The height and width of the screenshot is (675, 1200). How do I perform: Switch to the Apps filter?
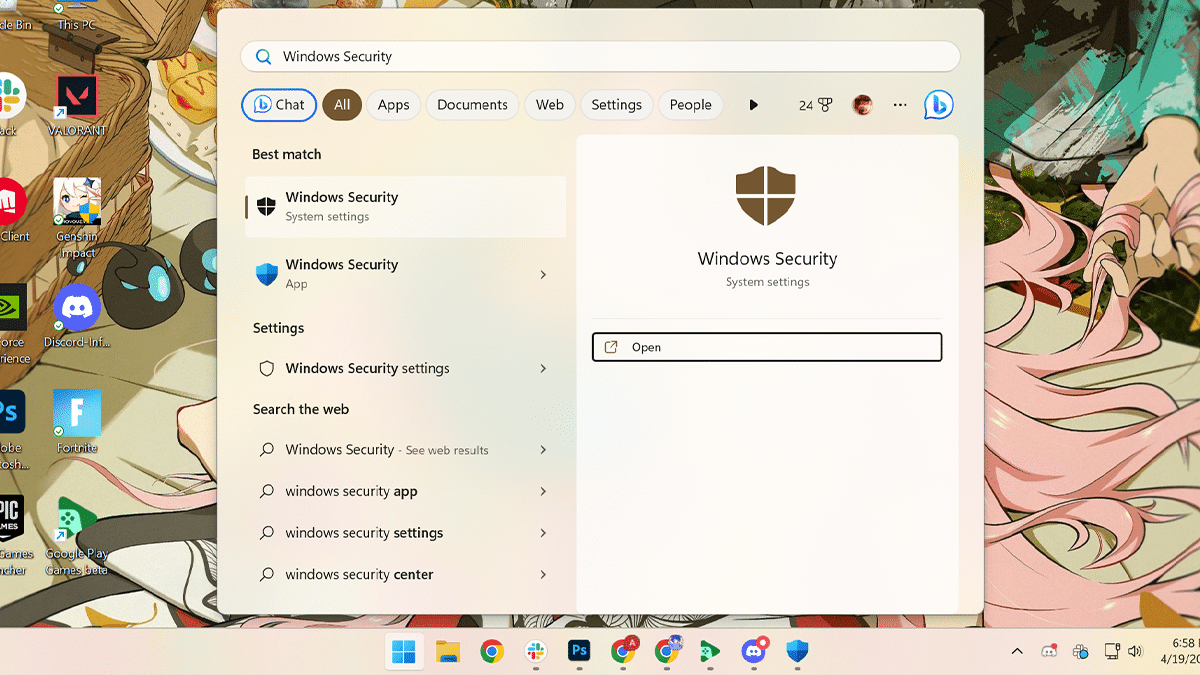point(393,105)
